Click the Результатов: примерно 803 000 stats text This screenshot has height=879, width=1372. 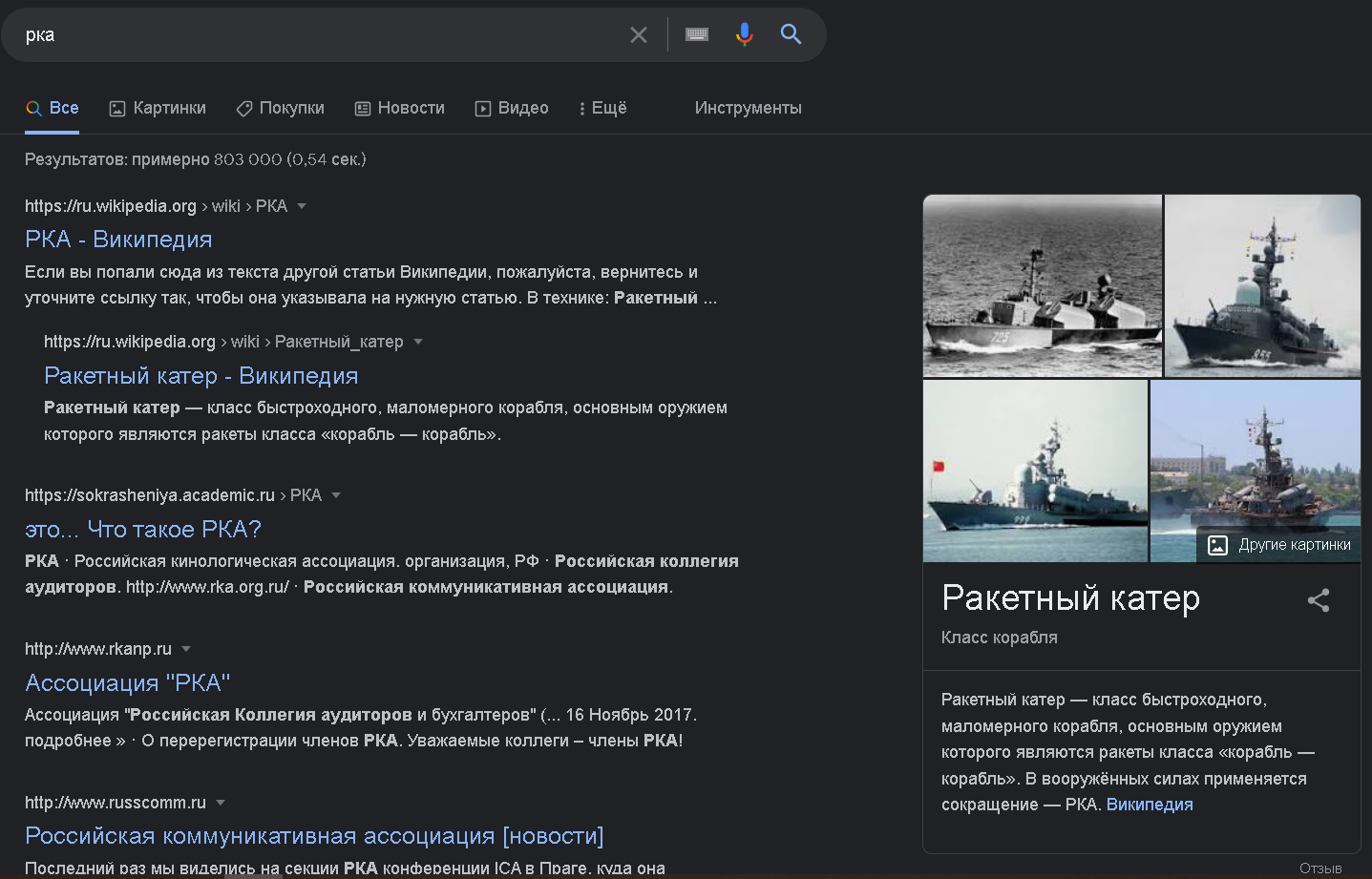[x=196, y=159]
